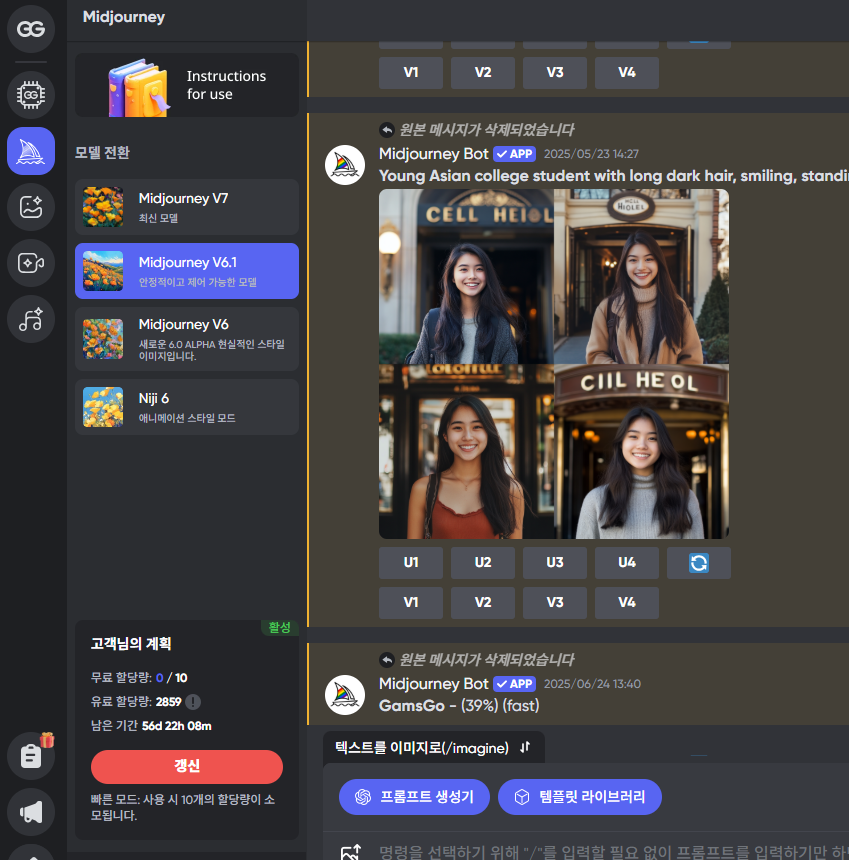The width and height of the screenshot is (849, 860).
Task: Open the Instructions for use card
Action: pyautogui.click(x=187, y=85)
